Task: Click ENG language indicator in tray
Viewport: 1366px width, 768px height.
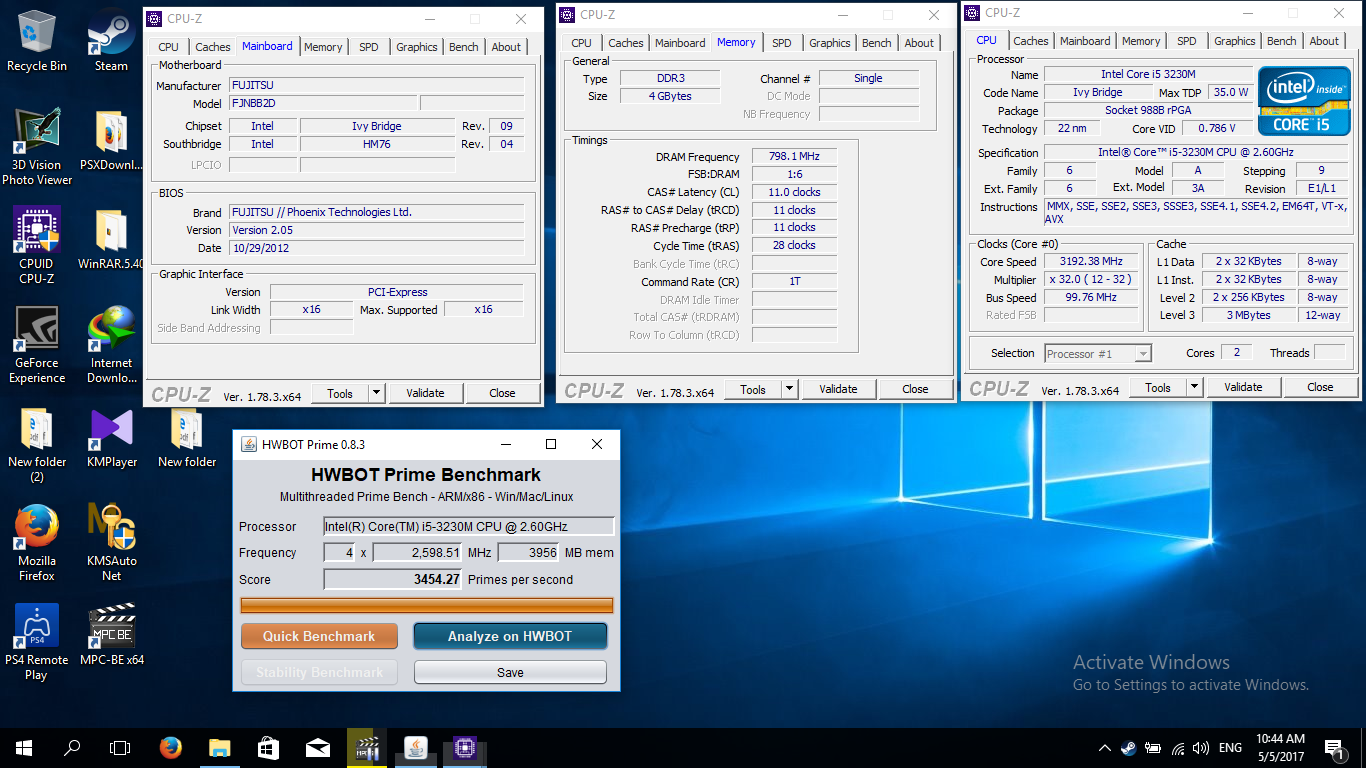Action: pyautogui.click(x=1230, y=748)
